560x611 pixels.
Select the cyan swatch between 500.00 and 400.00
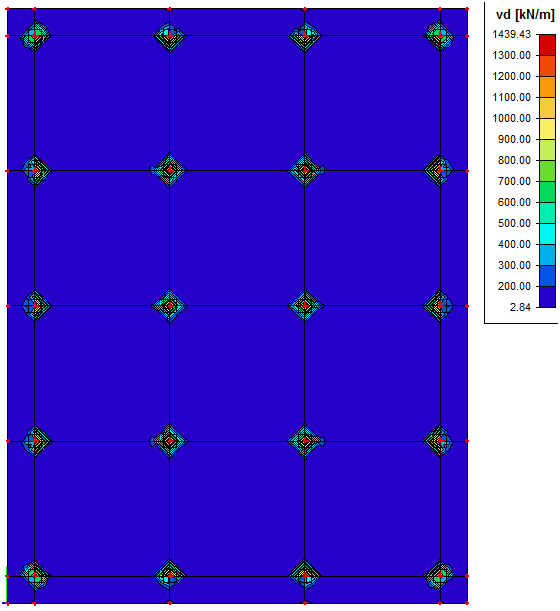547,234
